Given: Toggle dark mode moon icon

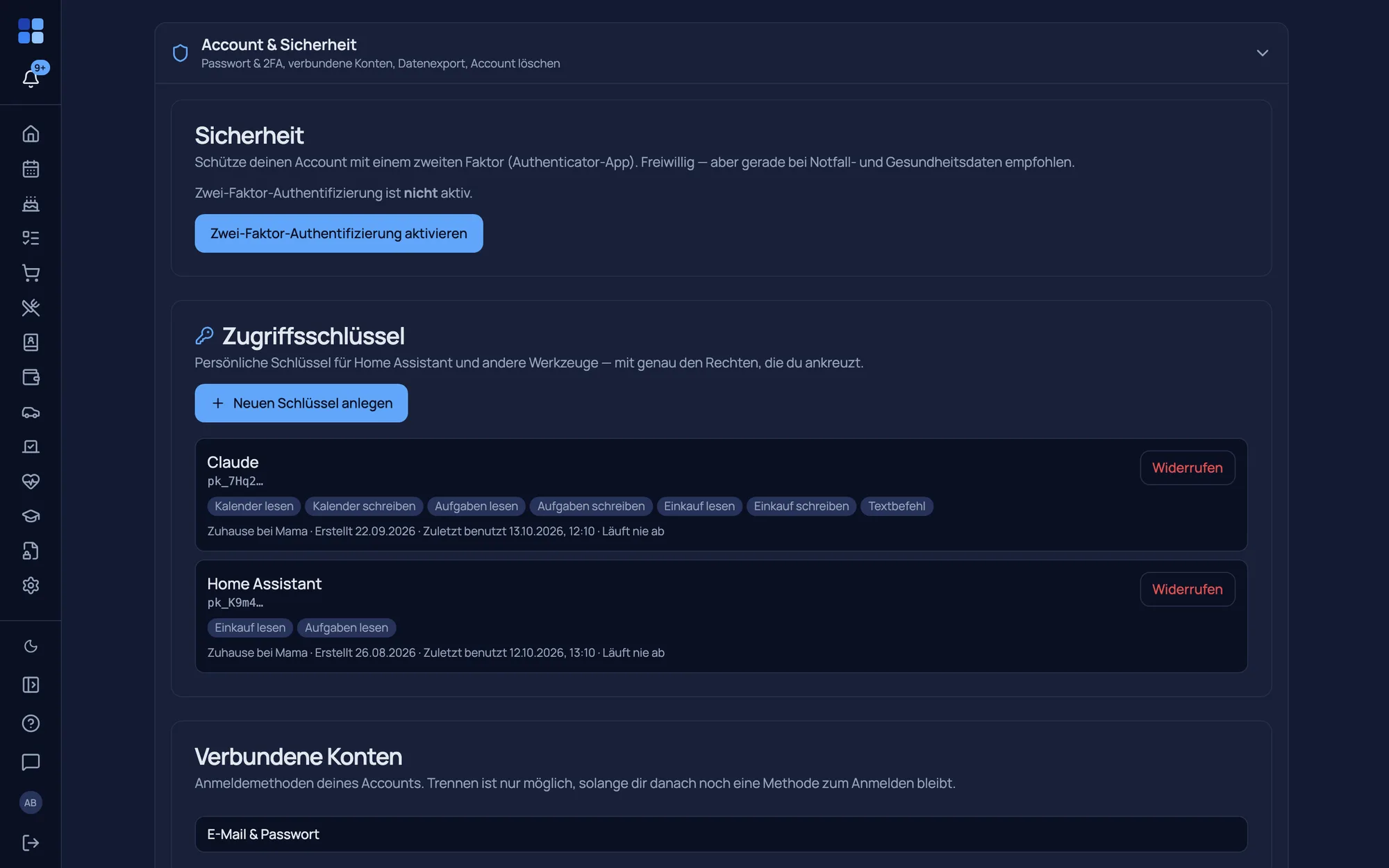Looking at the screenshot, I should pos(31,646).
